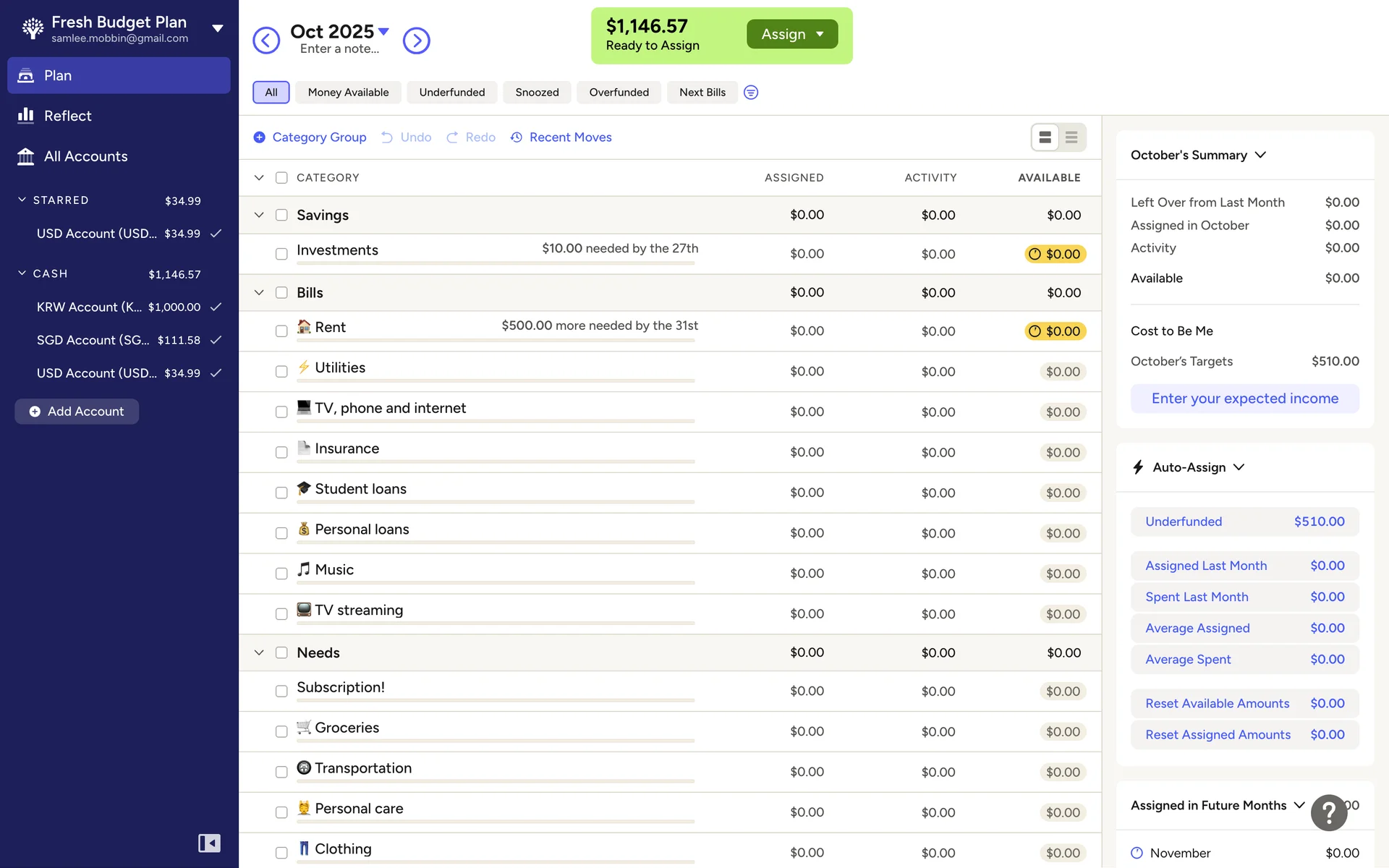Open the Assign dropdown button
This screenshot has height=868, width=1389.
point(792,34)
